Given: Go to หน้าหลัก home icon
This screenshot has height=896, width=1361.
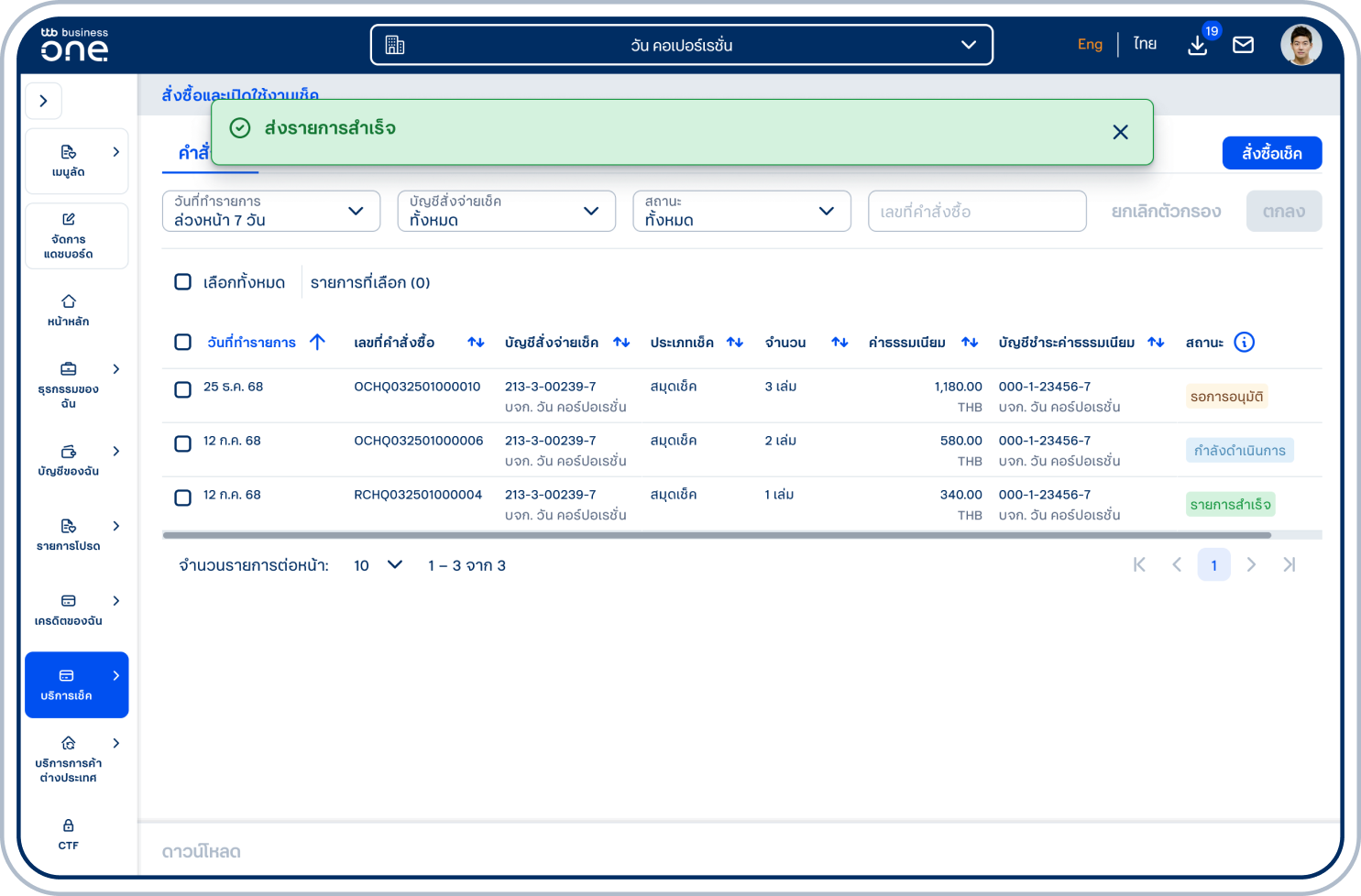Looking at the screenshot, I should click(69, 310).
